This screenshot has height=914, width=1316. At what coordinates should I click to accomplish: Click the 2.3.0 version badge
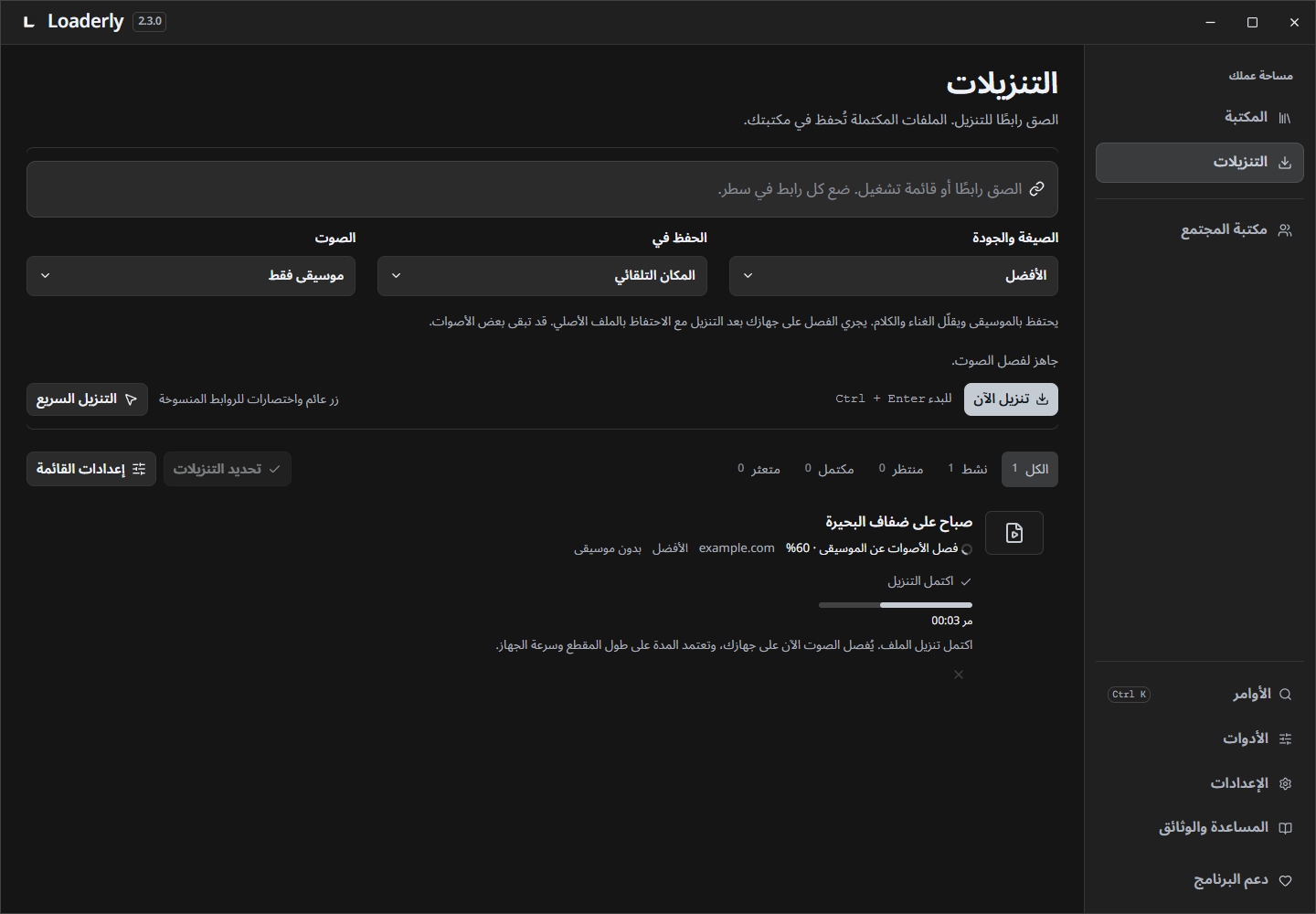(x=149, y=21)
